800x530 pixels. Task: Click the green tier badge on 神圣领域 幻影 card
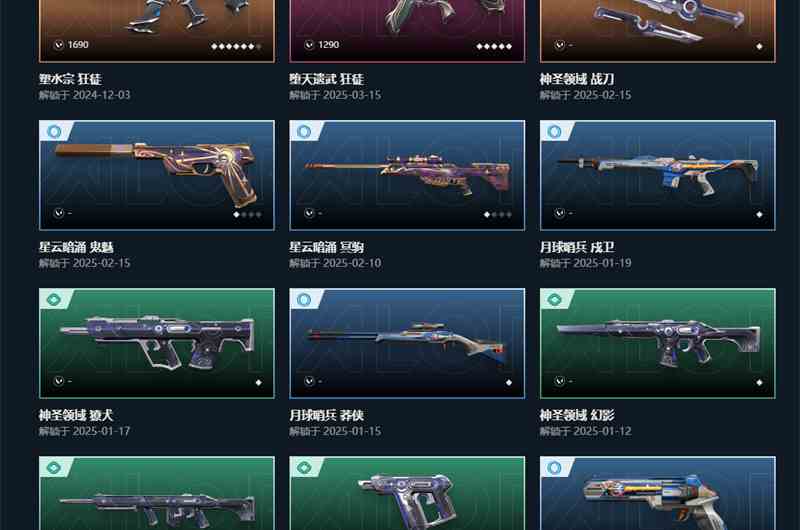pos(554,299)
